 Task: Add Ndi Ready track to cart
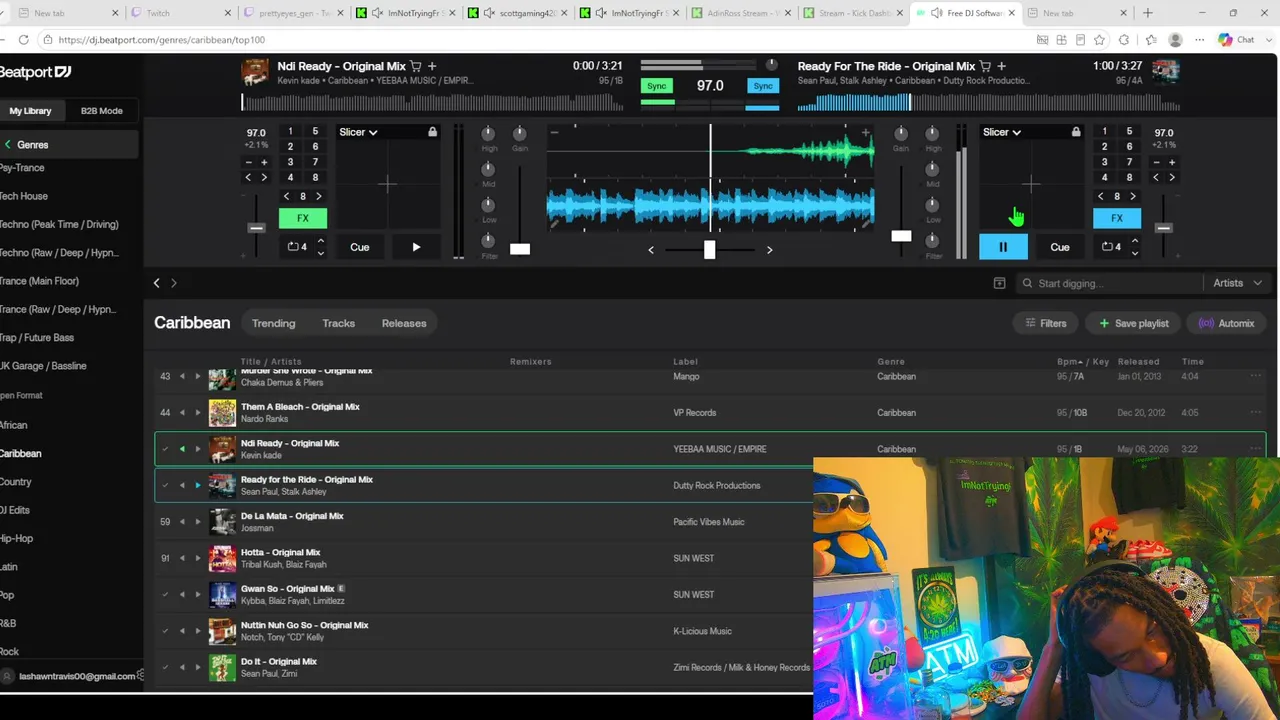(416, 66)
